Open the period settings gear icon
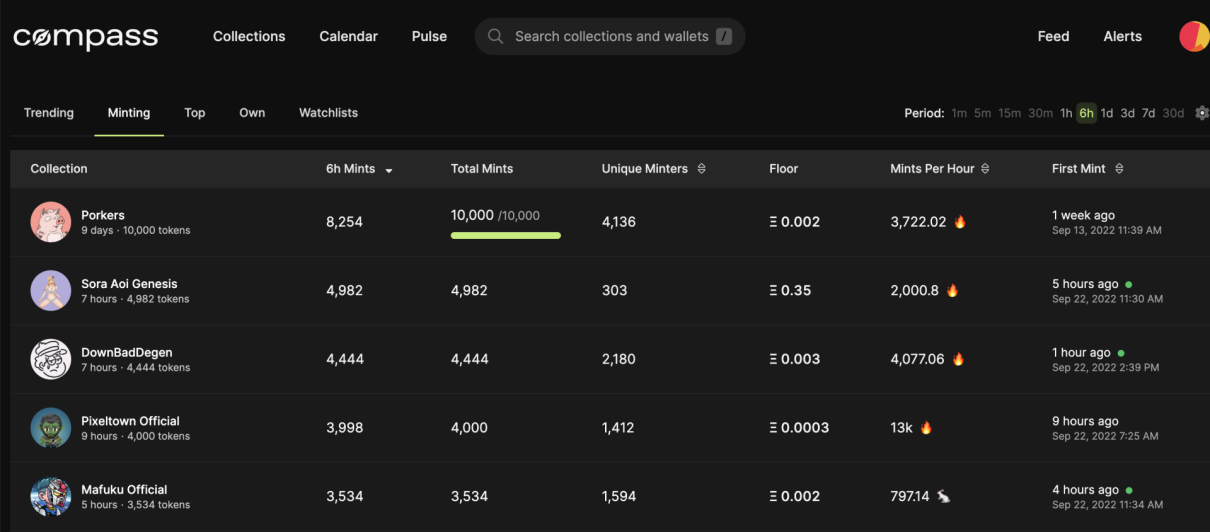Screen dimensions: 1210x532 1201,113
